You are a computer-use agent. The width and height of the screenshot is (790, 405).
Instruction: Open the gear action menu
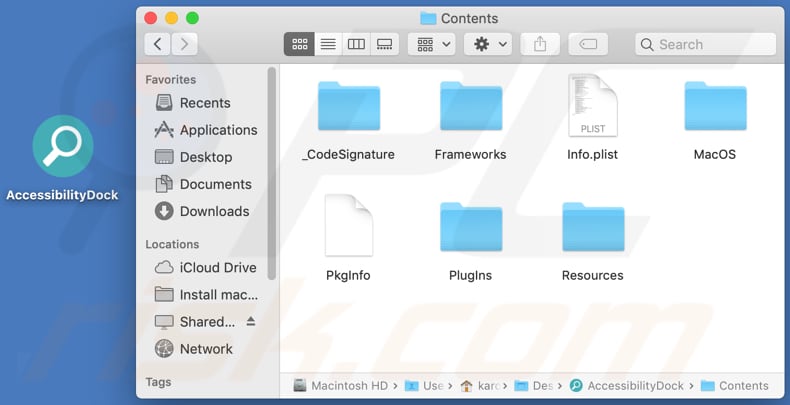click(488, 44)
